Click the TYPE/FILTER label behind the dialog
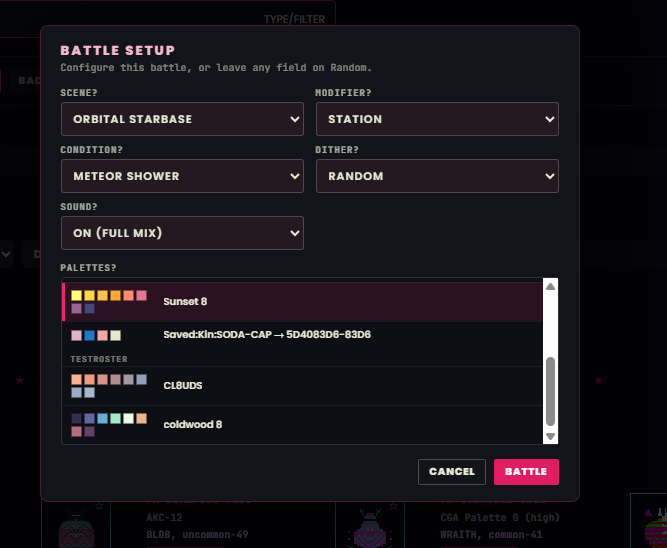The height and width of the screenshot is (548, 667). [x=294, y=19]
